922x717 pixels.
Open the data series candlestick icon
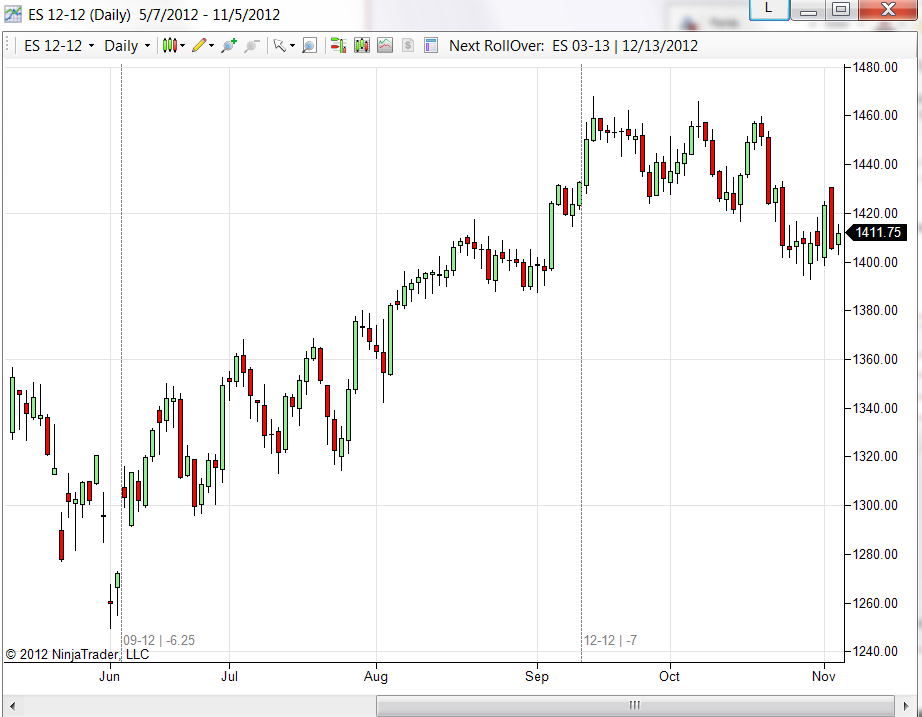tap(362, 45)
